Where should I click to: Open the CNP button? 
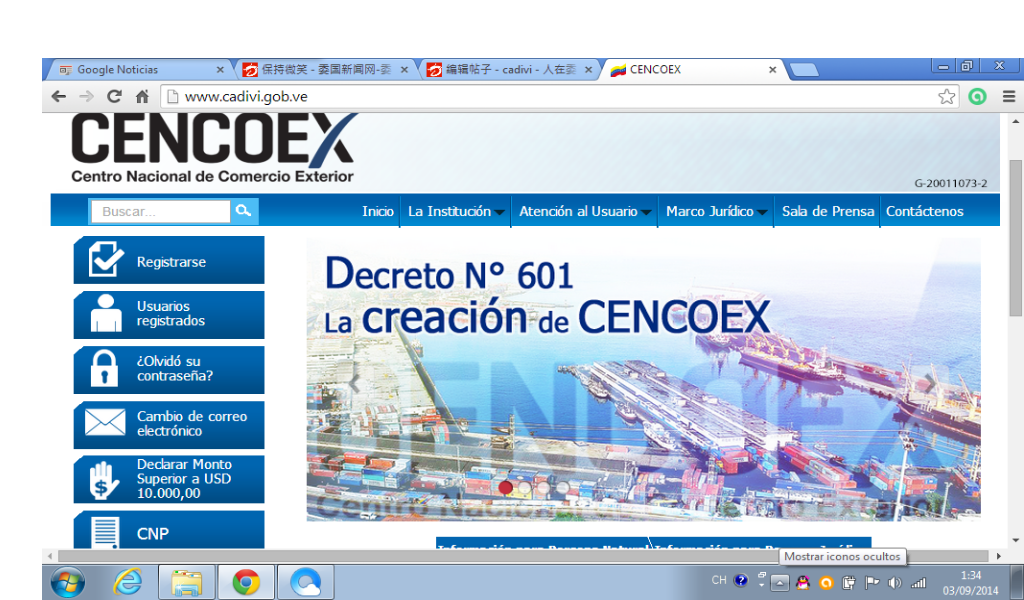(169, 529)
